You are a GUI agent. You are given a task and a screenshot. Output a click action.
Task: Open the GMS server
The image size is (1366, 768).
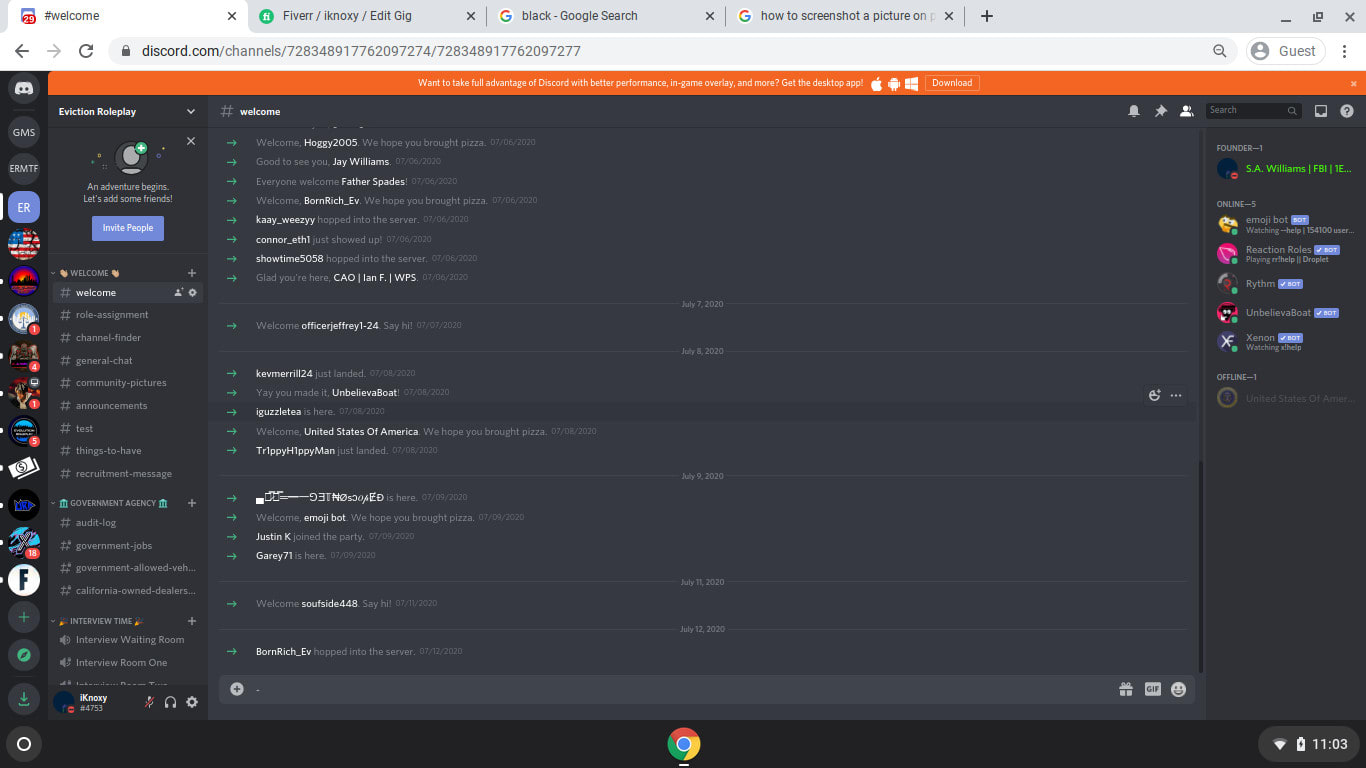[24, 132]
